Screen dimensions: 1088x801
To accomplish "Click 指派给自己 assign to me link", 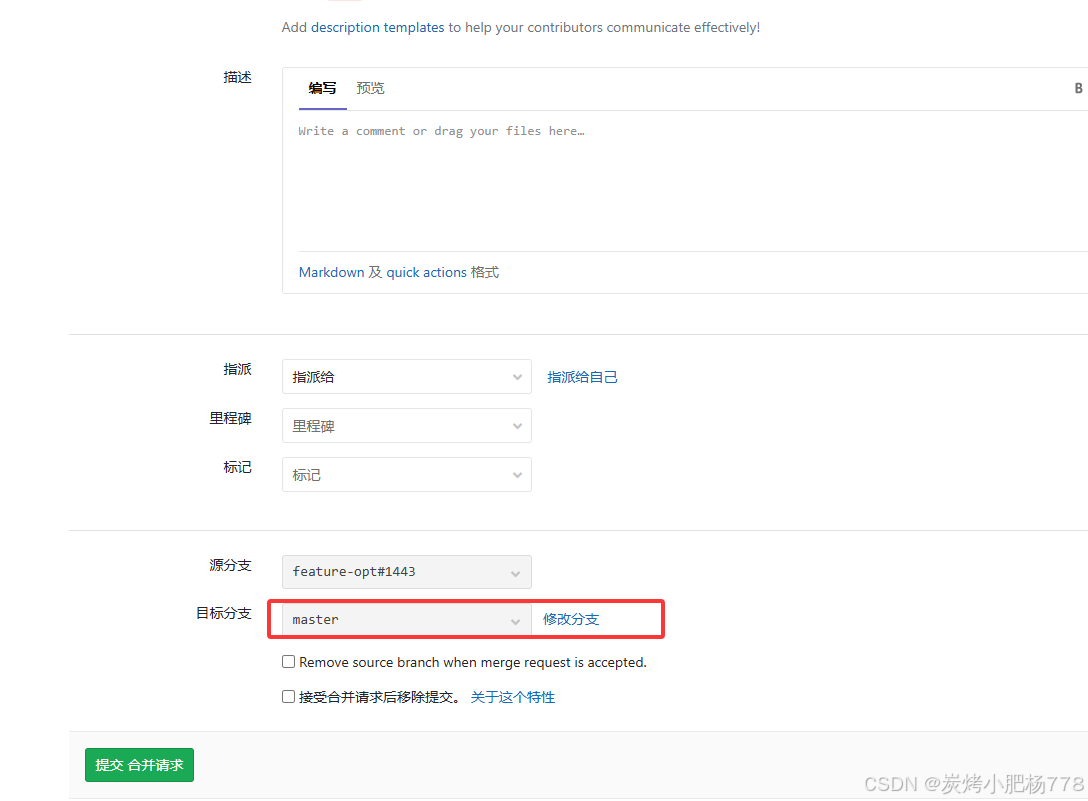I will coord(582,377).
